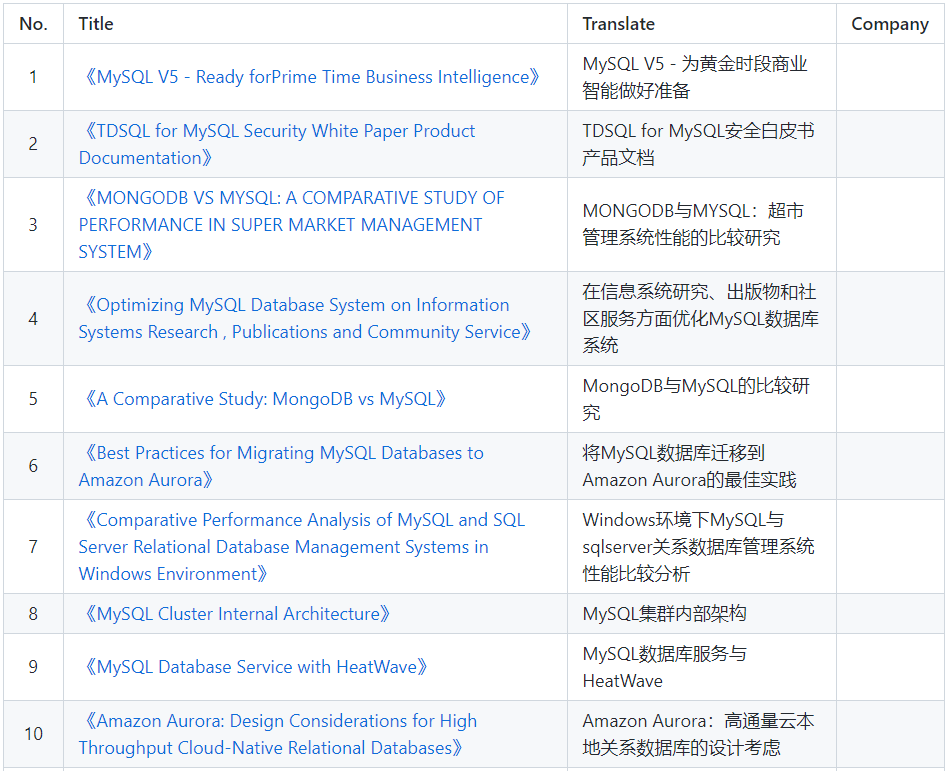Select the row number 7 cell

33,547
